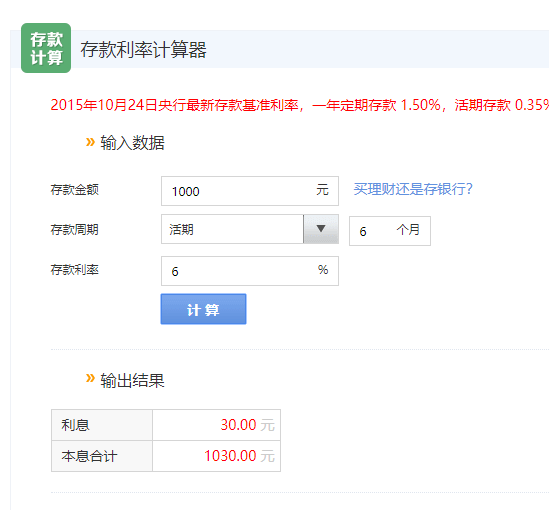Click the 1030.00 元 total value
This screenshot has height=510, width=549.
(x=239, y=456)
